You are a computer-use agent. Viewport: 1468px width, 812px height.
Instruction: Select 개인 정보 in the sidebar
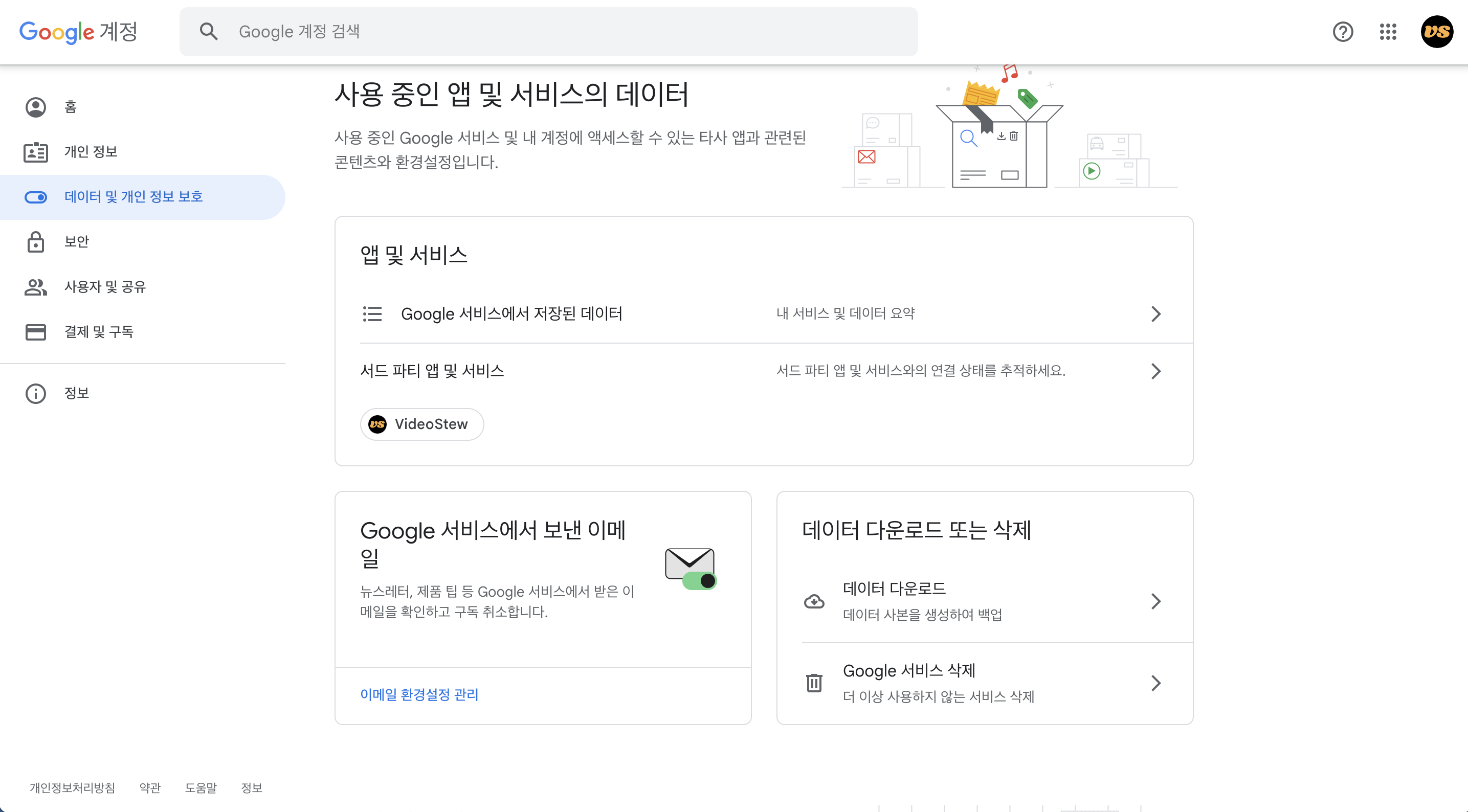point(91,151)
